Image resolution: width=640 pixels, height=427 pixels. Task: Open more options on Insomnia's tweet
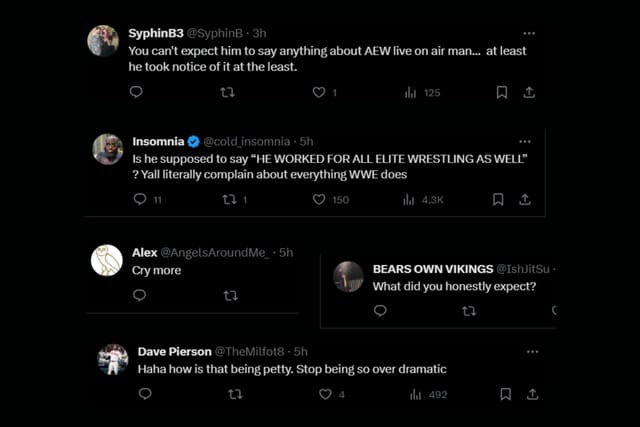click(525, 141)
